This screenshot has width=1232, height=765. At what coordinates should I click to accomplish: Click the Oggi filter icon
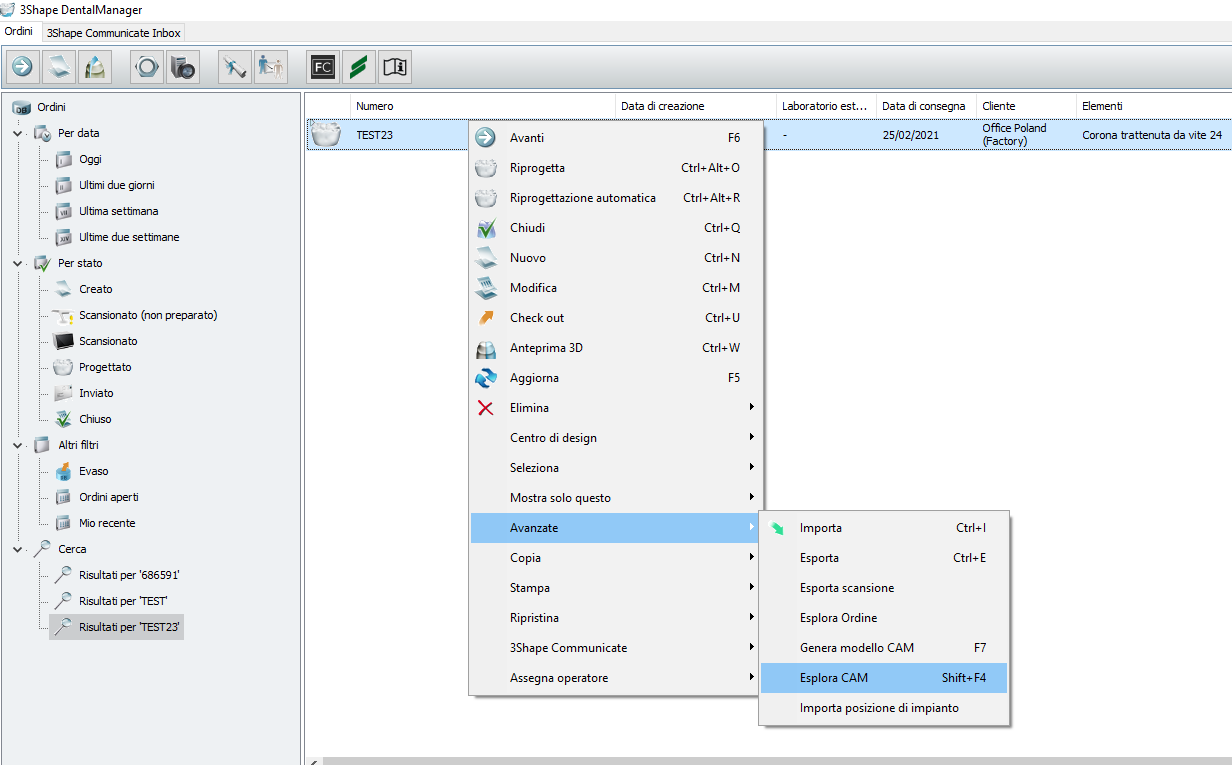pos(64,159)
